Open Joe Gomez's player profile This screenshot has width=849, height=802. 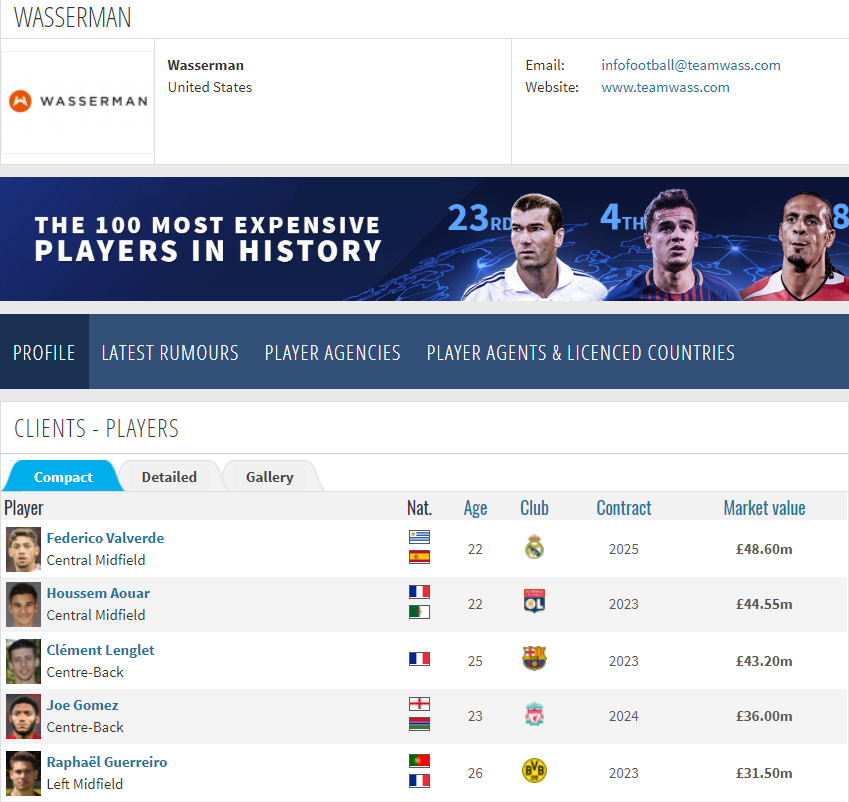[x=82, y=705]
